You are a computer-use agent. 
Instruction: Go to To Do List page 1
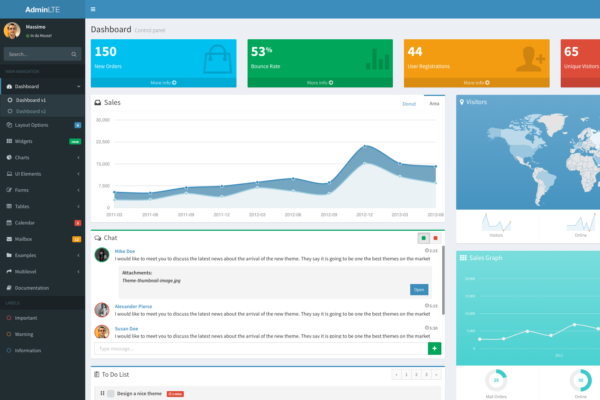[406, 374]
